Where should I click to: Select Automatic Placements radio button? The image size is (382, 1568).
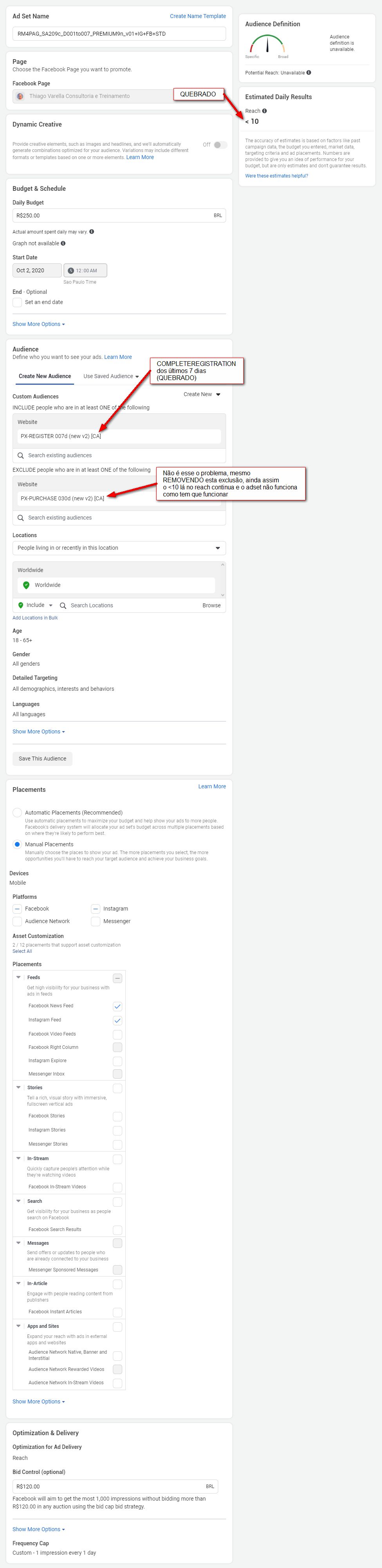pyautogui.click(x=17, y=813)
